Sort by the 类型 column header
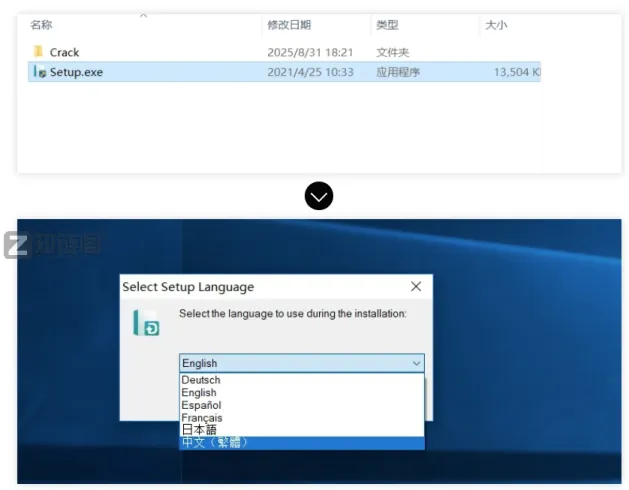 point(387,25)
